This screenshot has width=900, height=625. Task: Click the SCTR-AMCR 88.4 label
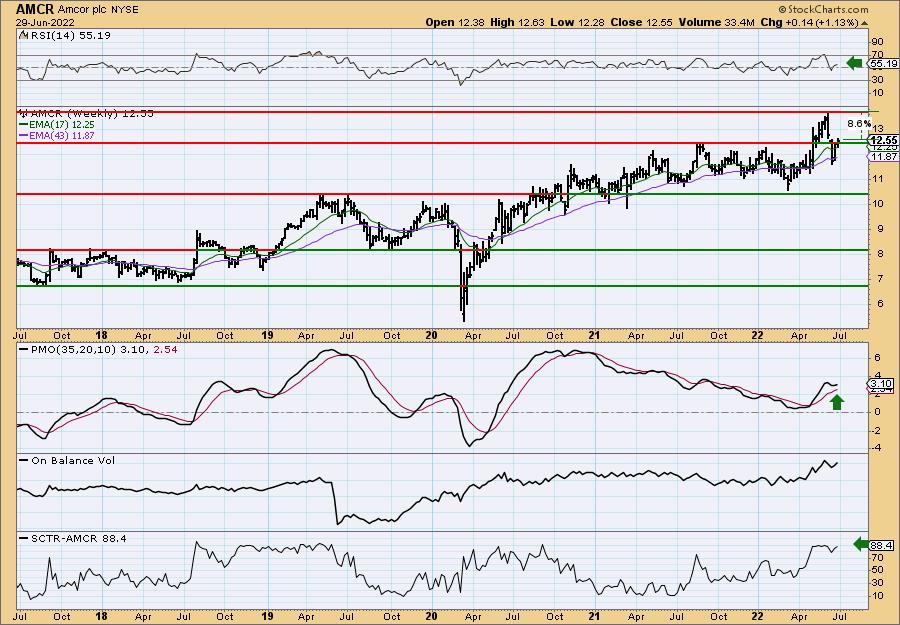pyautogui.click(x=72, y=538)
